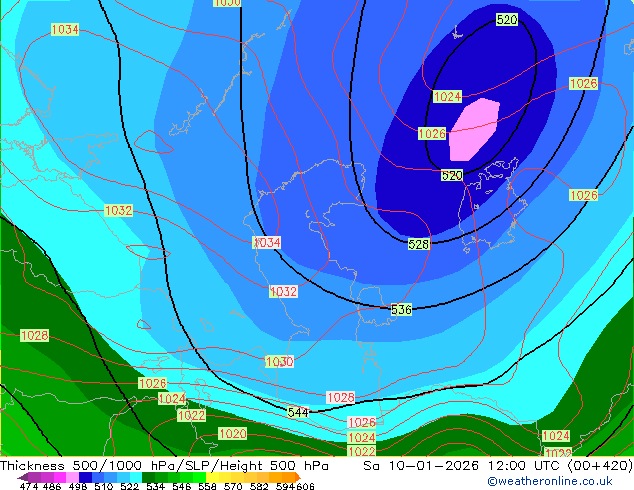
Task: Select the white-backed 1032 isobar label
Action: tap(283, 291)
